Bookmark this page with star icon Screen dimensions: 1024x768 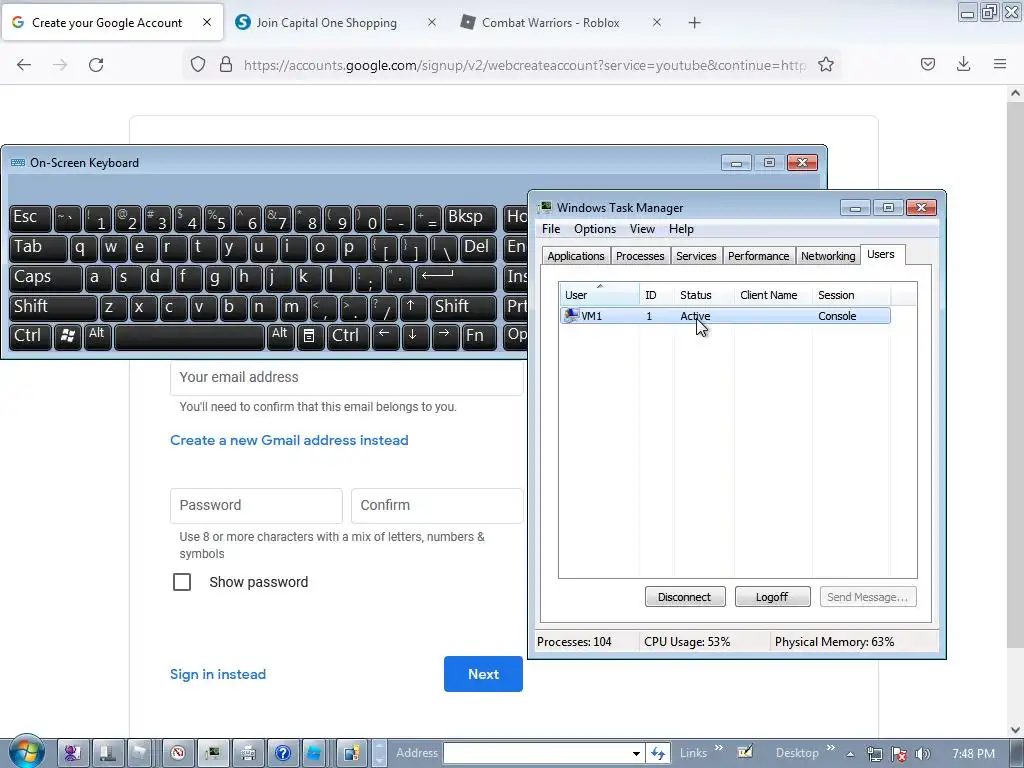tap(825, 64)
